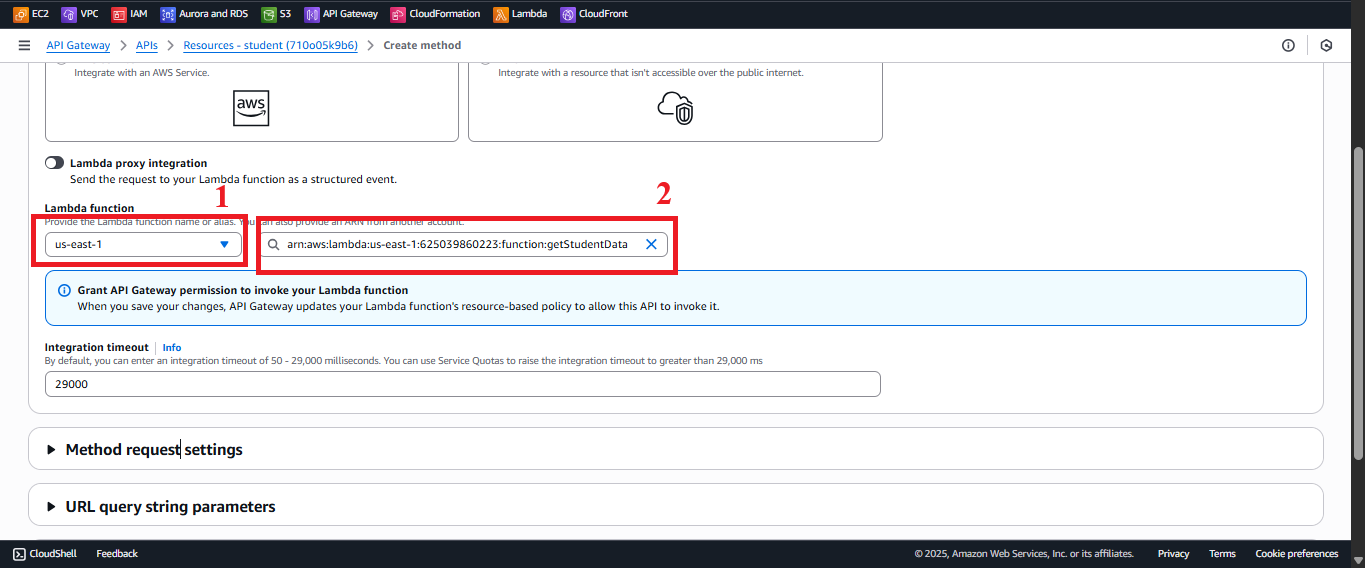The width and height of the screenshot is (1365, 568).
Task: Click the Integration timeout field showing 29000
Action: [x=462, y=384]
